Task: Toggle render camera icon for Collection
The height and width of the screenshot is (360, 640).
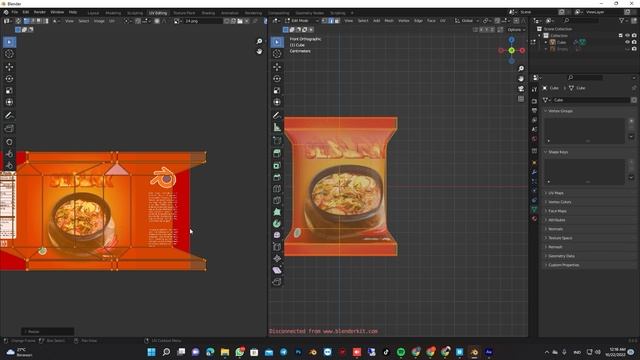Action: (634, 36)
